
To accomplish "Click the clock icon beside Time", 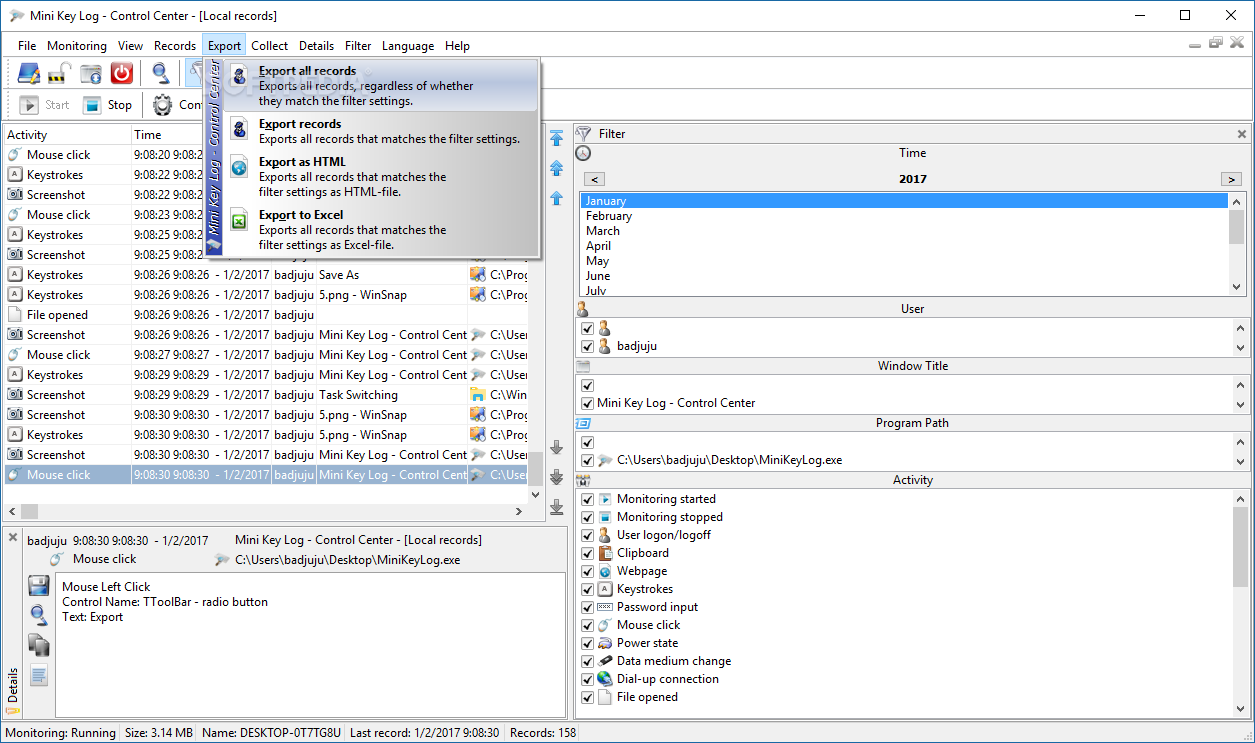I will pyautogui.click(x=583, y=153).
